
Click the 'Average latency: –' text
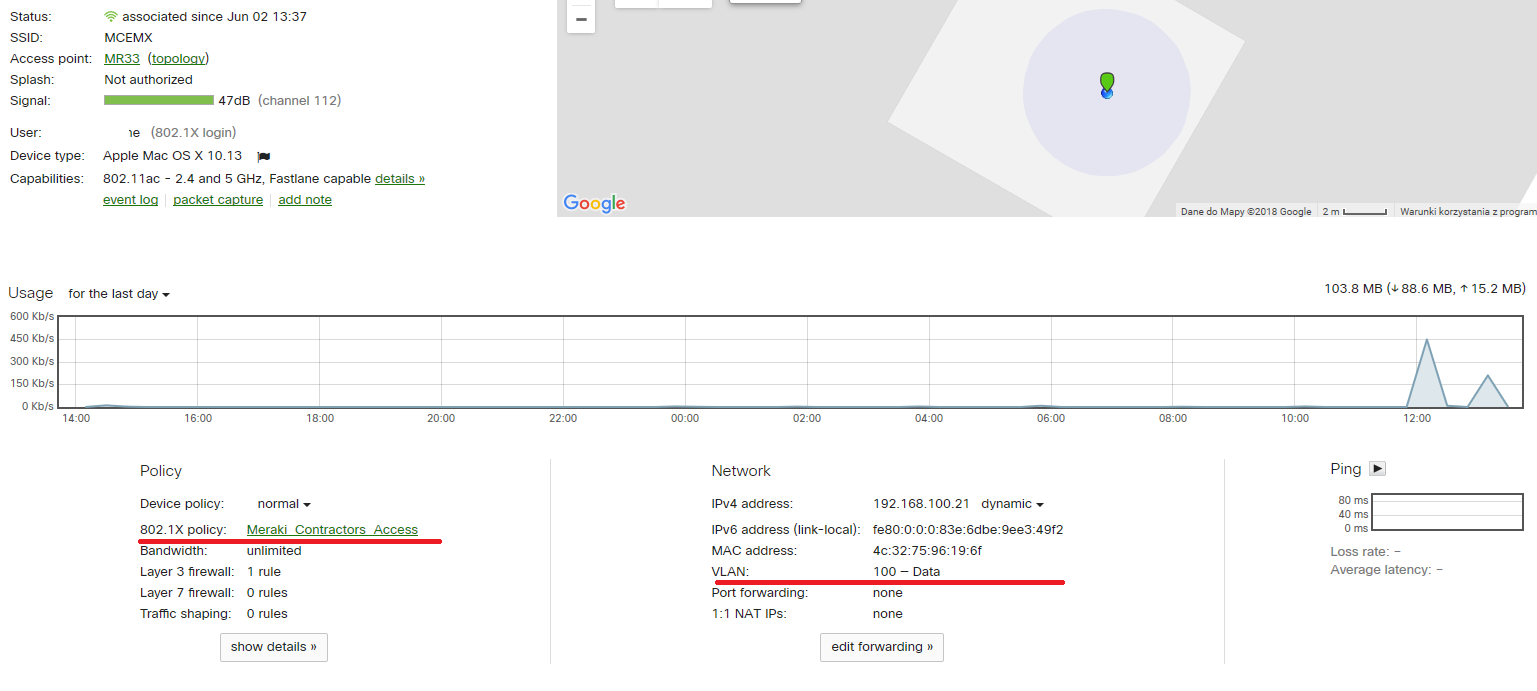tap(1386, 570)
